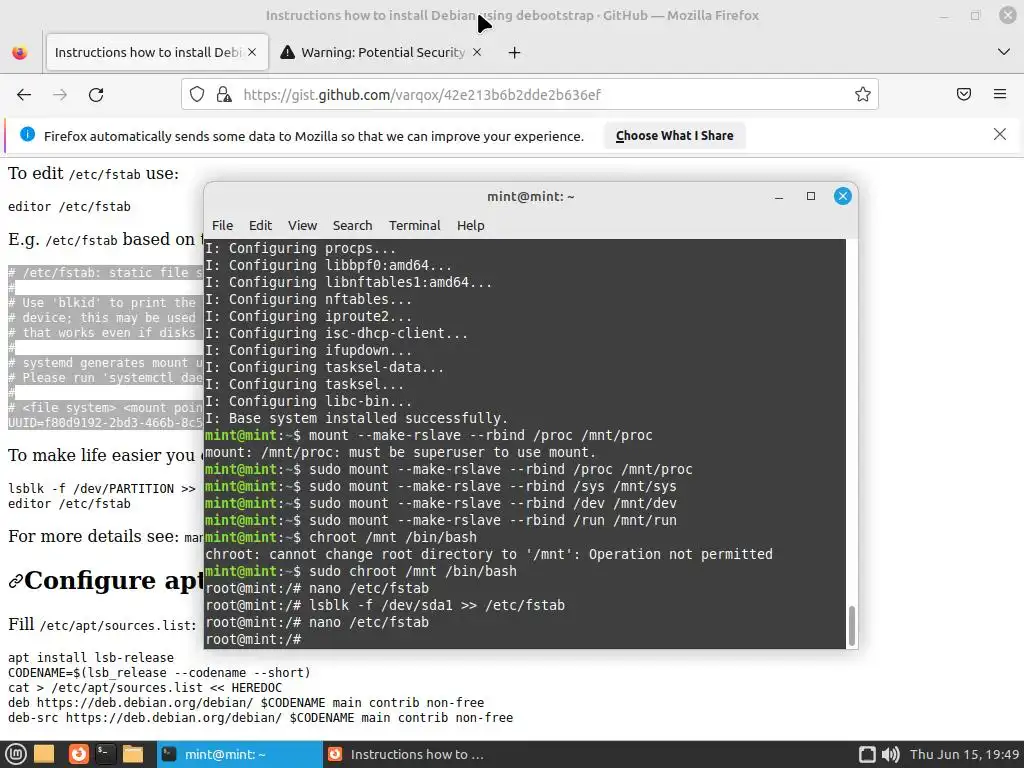Go back using Firefox back arrow

pos(24,95)
